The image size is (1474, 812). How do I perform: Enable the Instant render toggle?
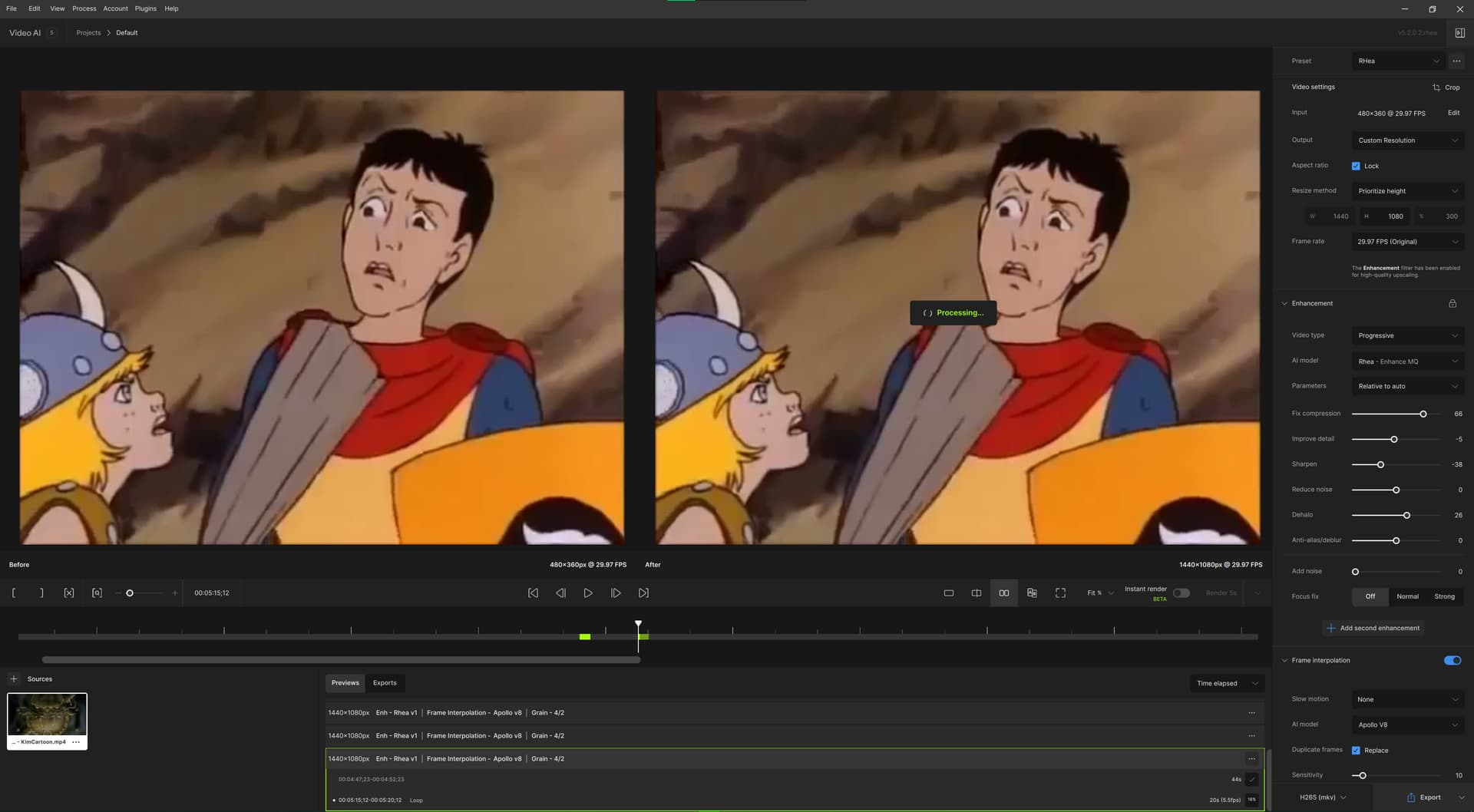pos(1182,593)
